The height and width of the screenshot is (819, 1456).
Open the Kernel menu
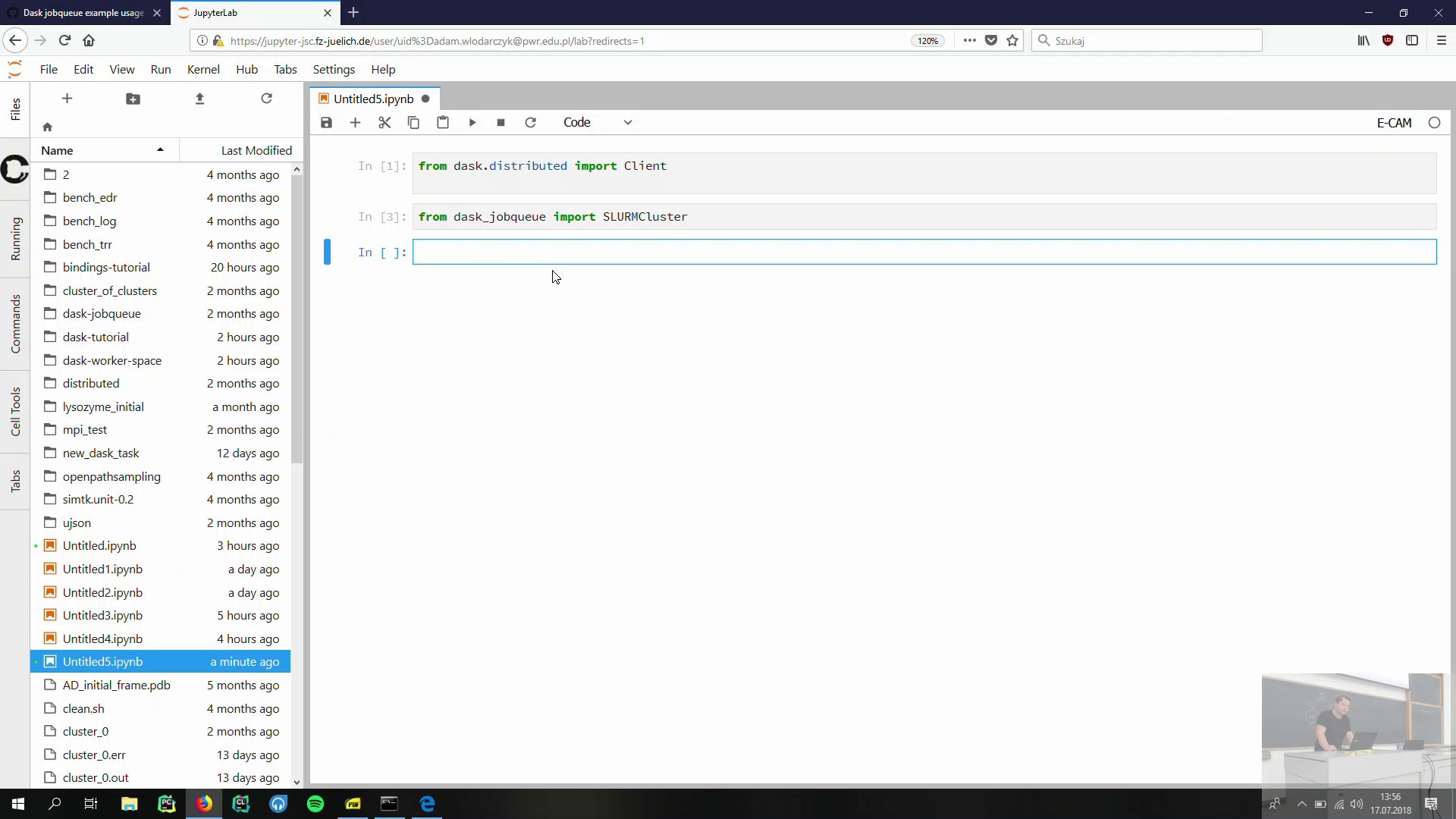(x=203, y=69)
